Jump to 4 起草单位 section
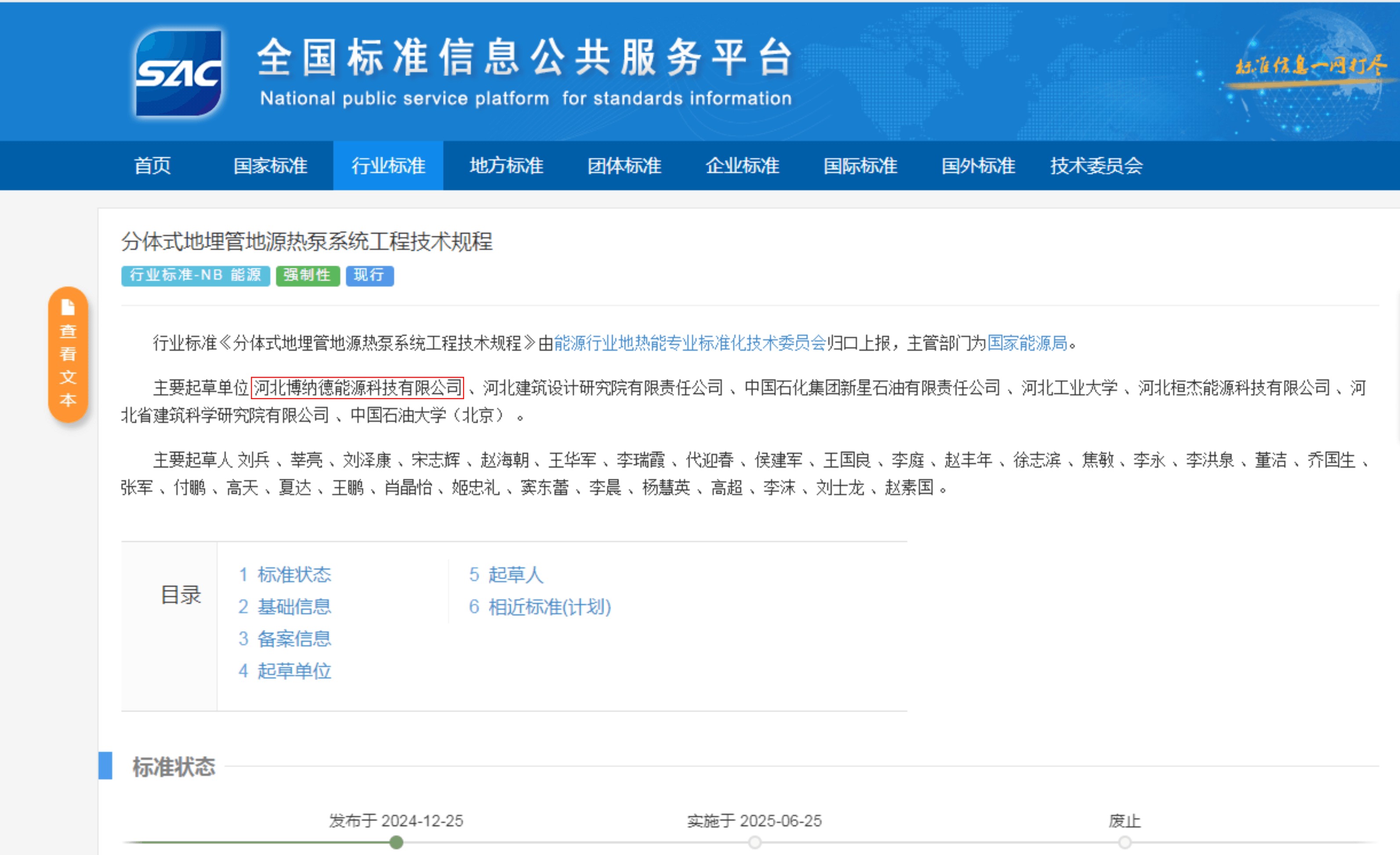Image resolution: width=1400 pixels, height=855 pixels. click(x=285, y=671)
